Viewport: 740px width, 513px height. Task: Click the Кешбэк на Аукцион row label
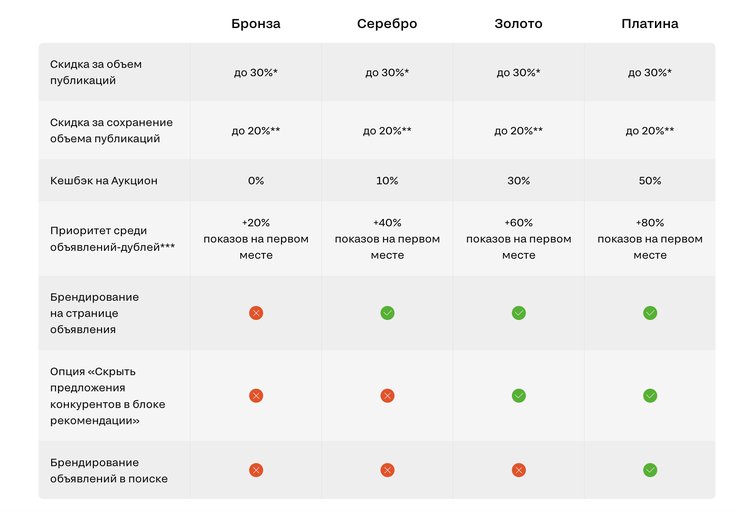click(x=104, y=181)
